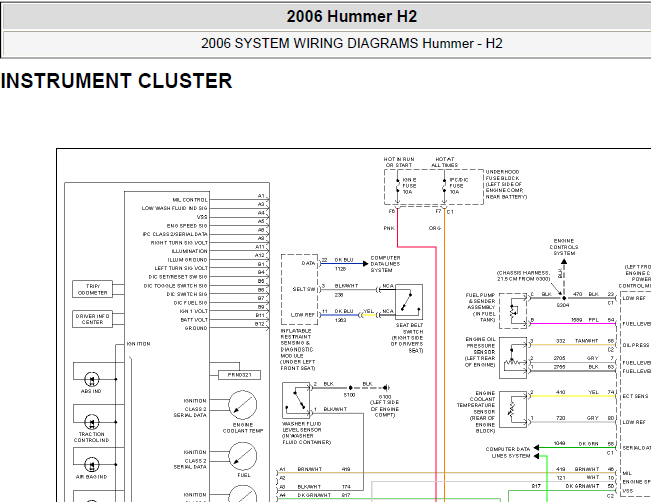This screenshot has width=651, height=502.
Task: Click the Traction Control IND lamp symbol
Action: pos(92,422)
